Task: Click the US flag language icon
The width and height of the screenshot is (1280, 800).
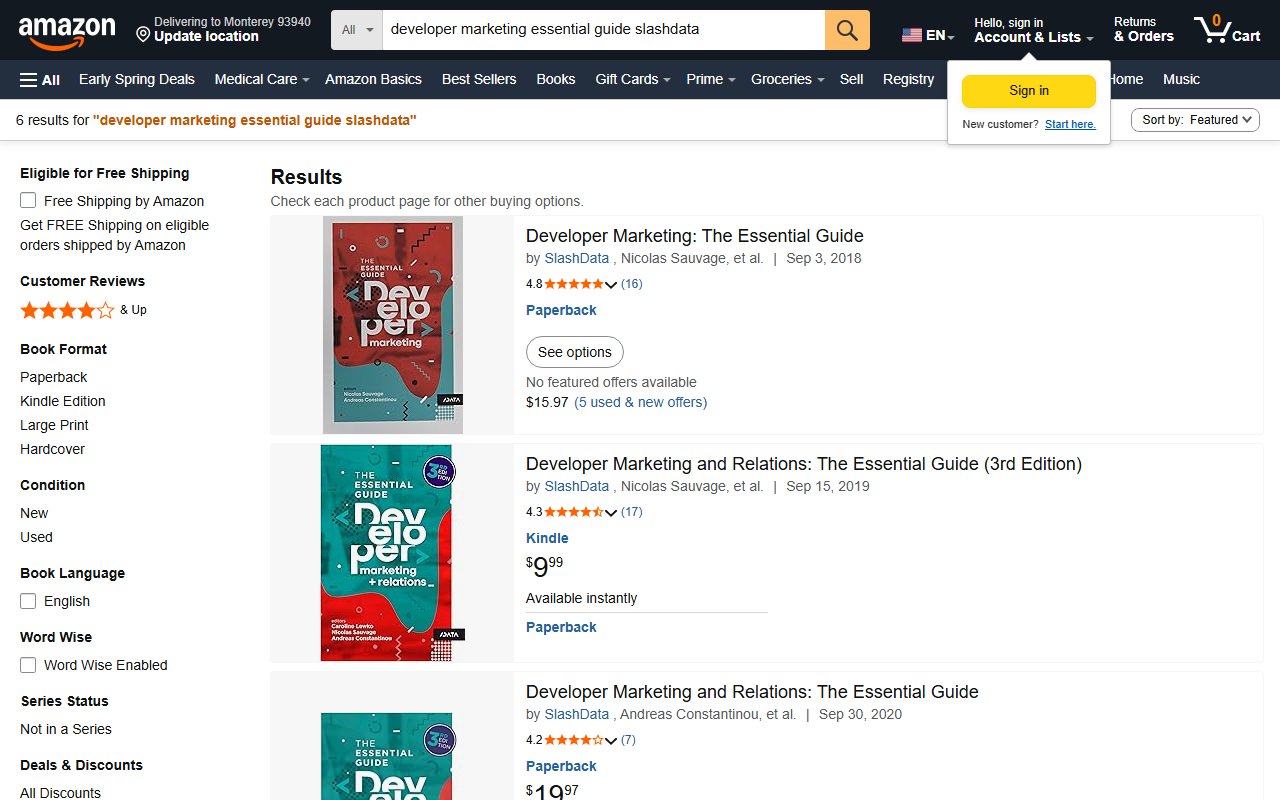Action: (911, 33)
